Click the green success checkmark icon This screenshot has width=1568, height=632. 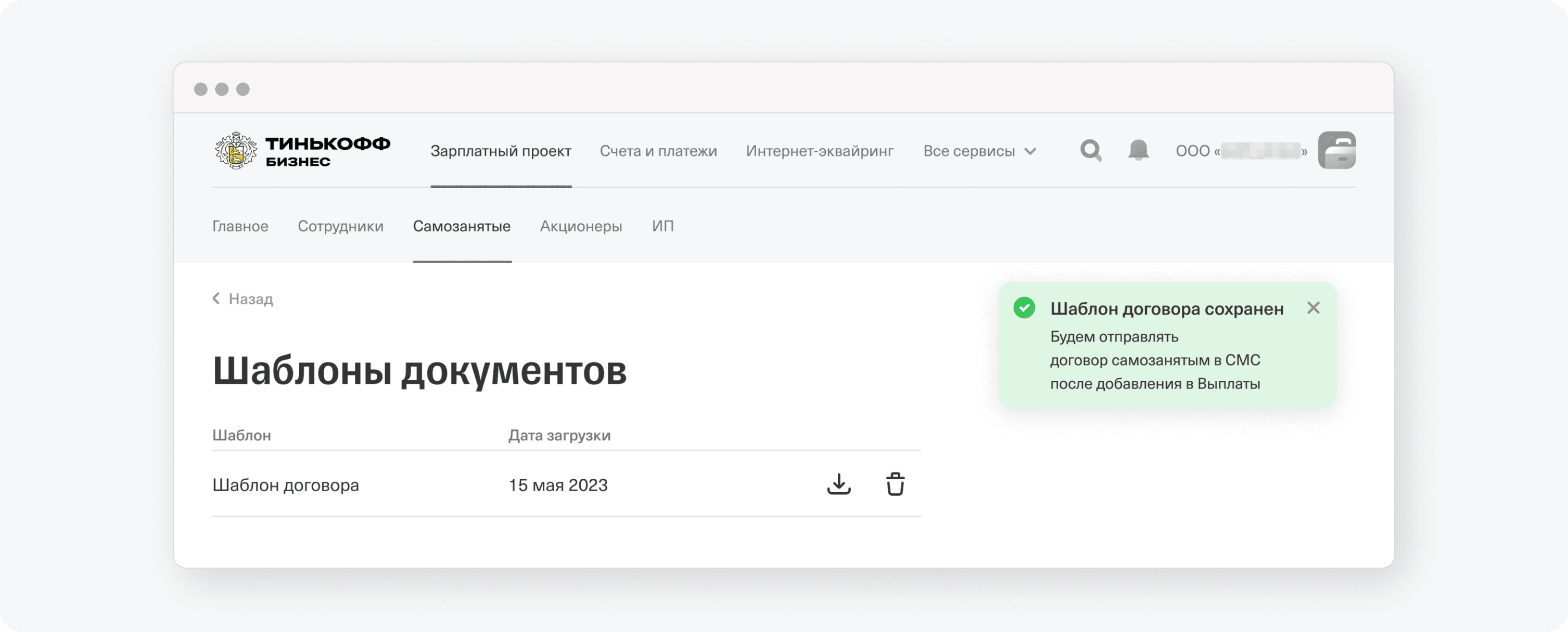pos(1024,308)
